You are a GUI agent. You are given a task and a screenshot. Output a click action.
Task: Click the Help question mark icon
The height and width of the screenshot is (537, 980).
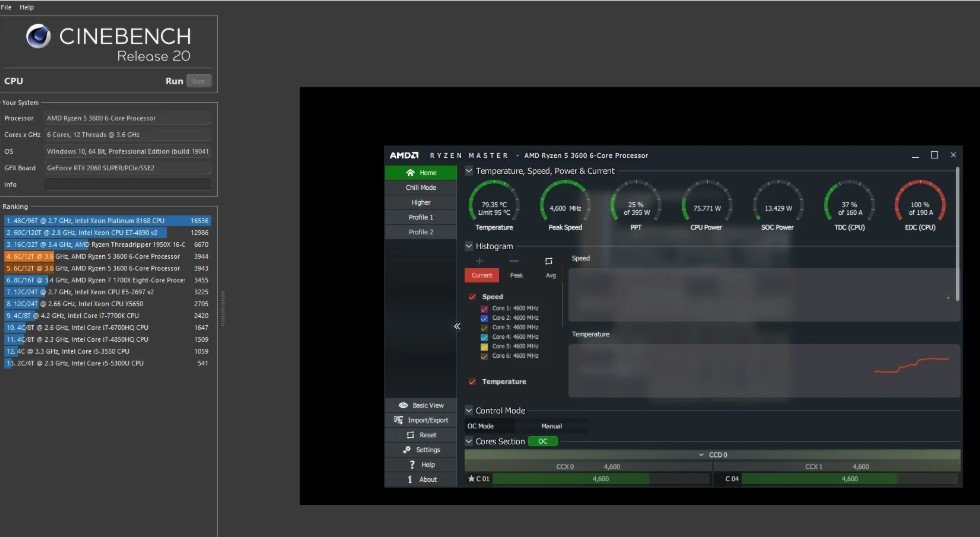click(x=411, y=464)
